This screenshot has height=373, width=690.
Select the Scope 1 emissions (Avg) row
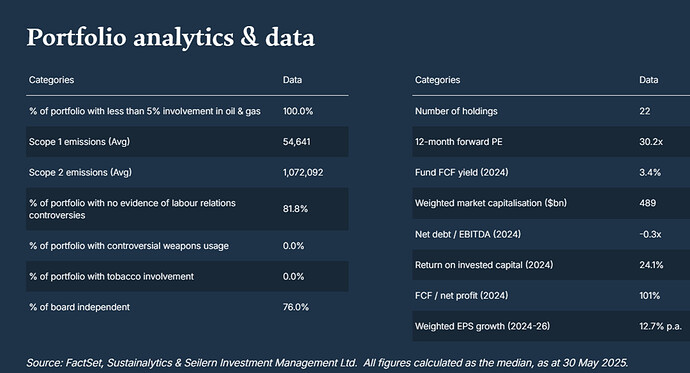click(187, 142)
